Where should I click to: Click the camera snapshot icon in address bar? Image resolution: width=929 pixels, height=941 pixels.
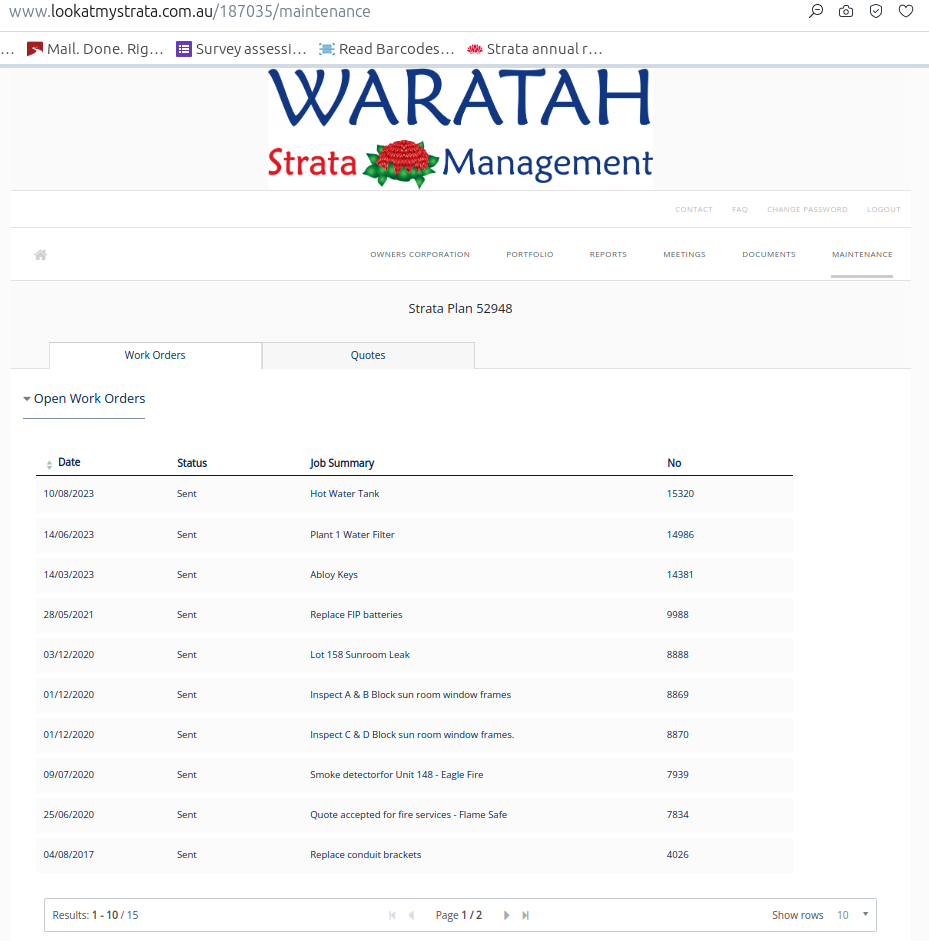(x=846, y=12)
